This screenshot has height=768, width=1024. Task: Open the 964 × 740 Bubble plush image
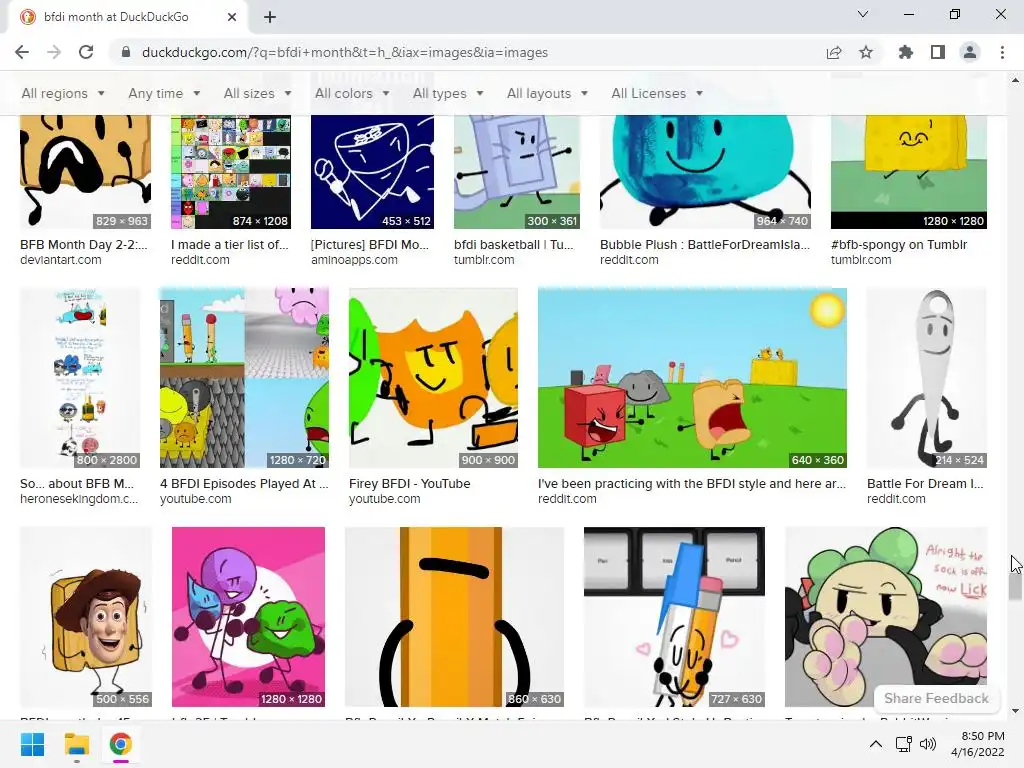point(705,172)
